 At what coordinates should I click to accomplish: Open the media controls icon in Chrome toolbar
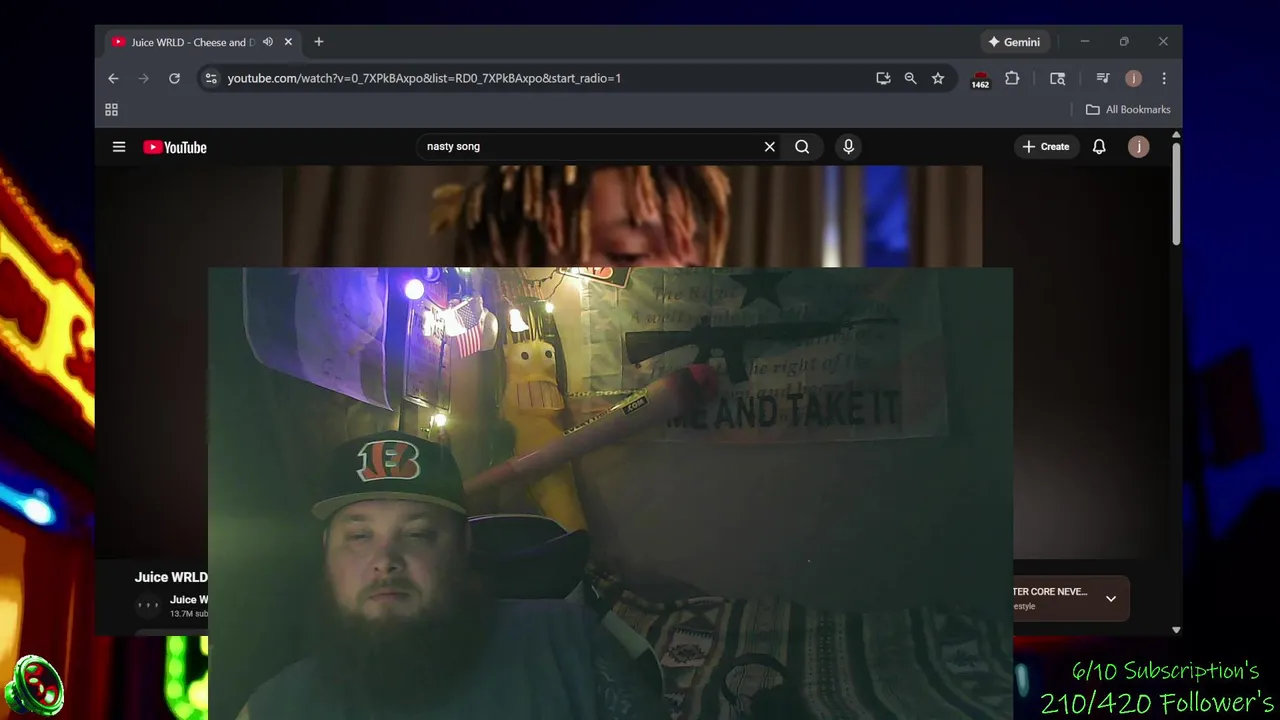coord(1103,78)
